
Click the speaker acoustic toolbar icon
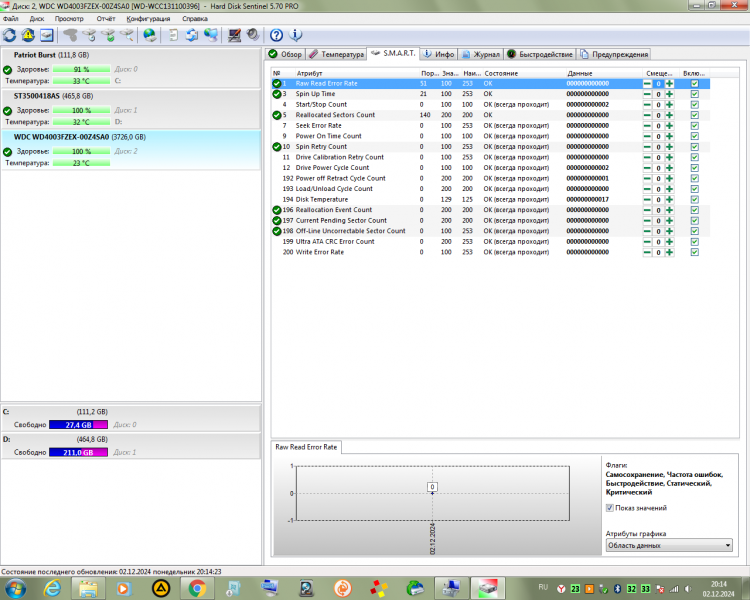tap(253, 35)
